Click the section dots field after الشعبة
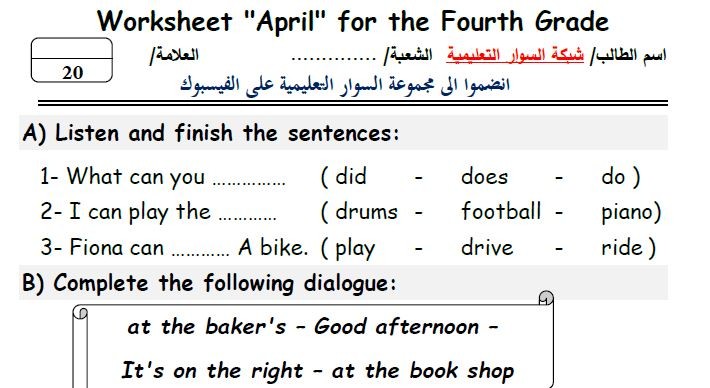Viewport: 710px width, 388px height. pos(333,58)
